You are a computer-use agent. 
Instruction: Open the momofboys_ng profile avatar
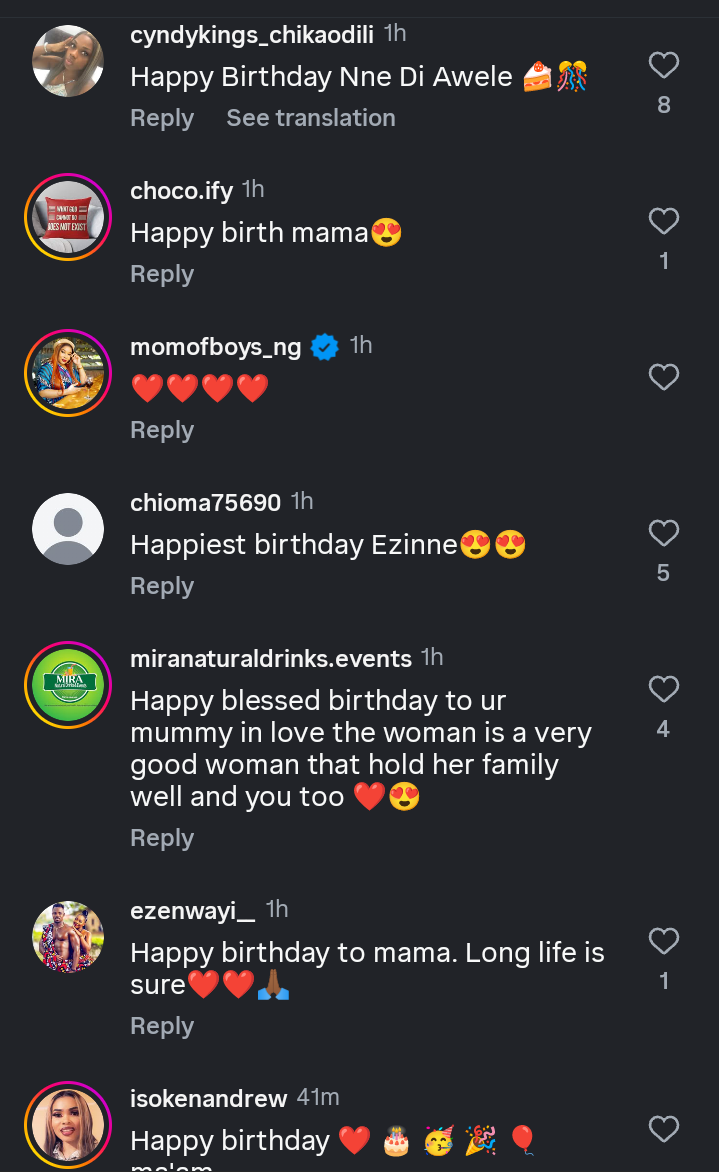pos(68,373)
